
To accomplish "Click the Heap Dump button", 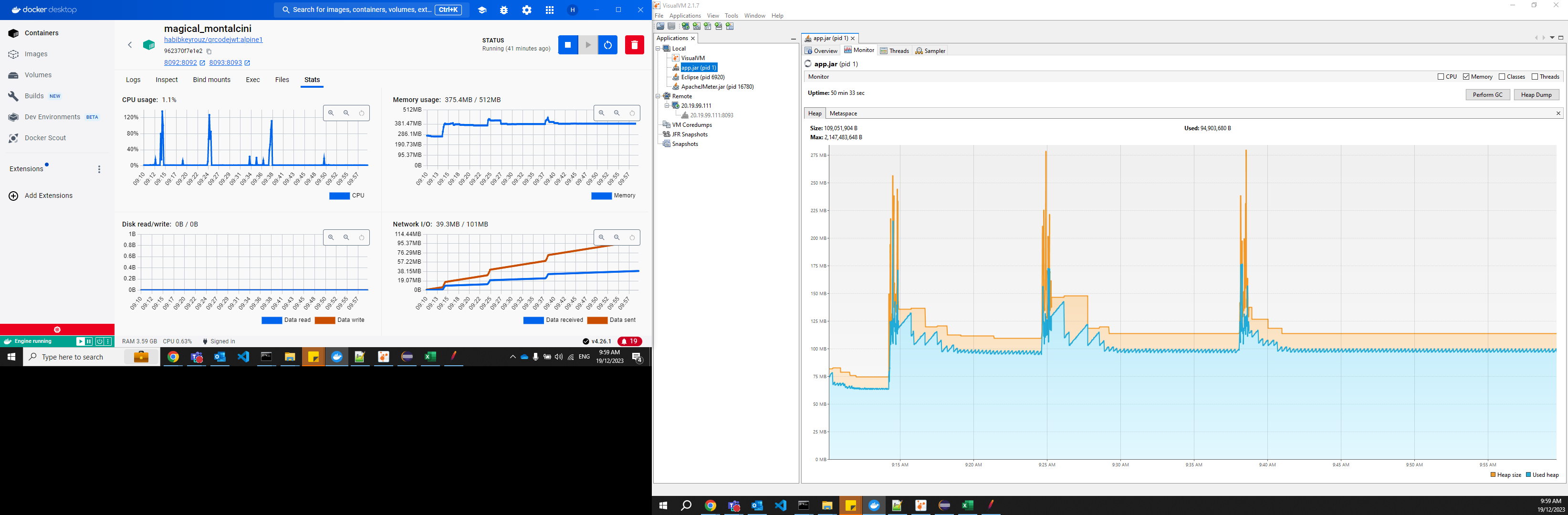I will pyautogui.click(x=1537, y=95).
